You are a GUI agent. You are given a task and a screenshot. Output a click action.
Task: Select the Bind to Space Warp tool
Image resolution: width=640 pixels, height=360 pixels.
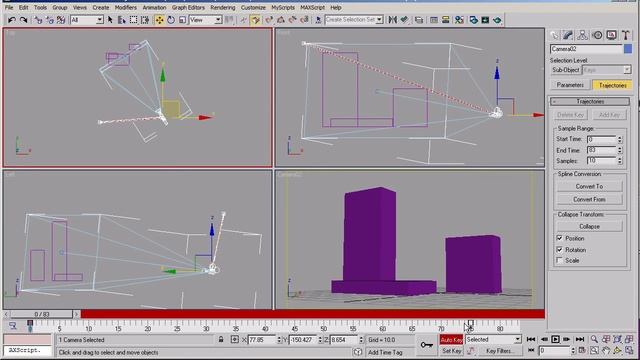(x=61, y=20)
